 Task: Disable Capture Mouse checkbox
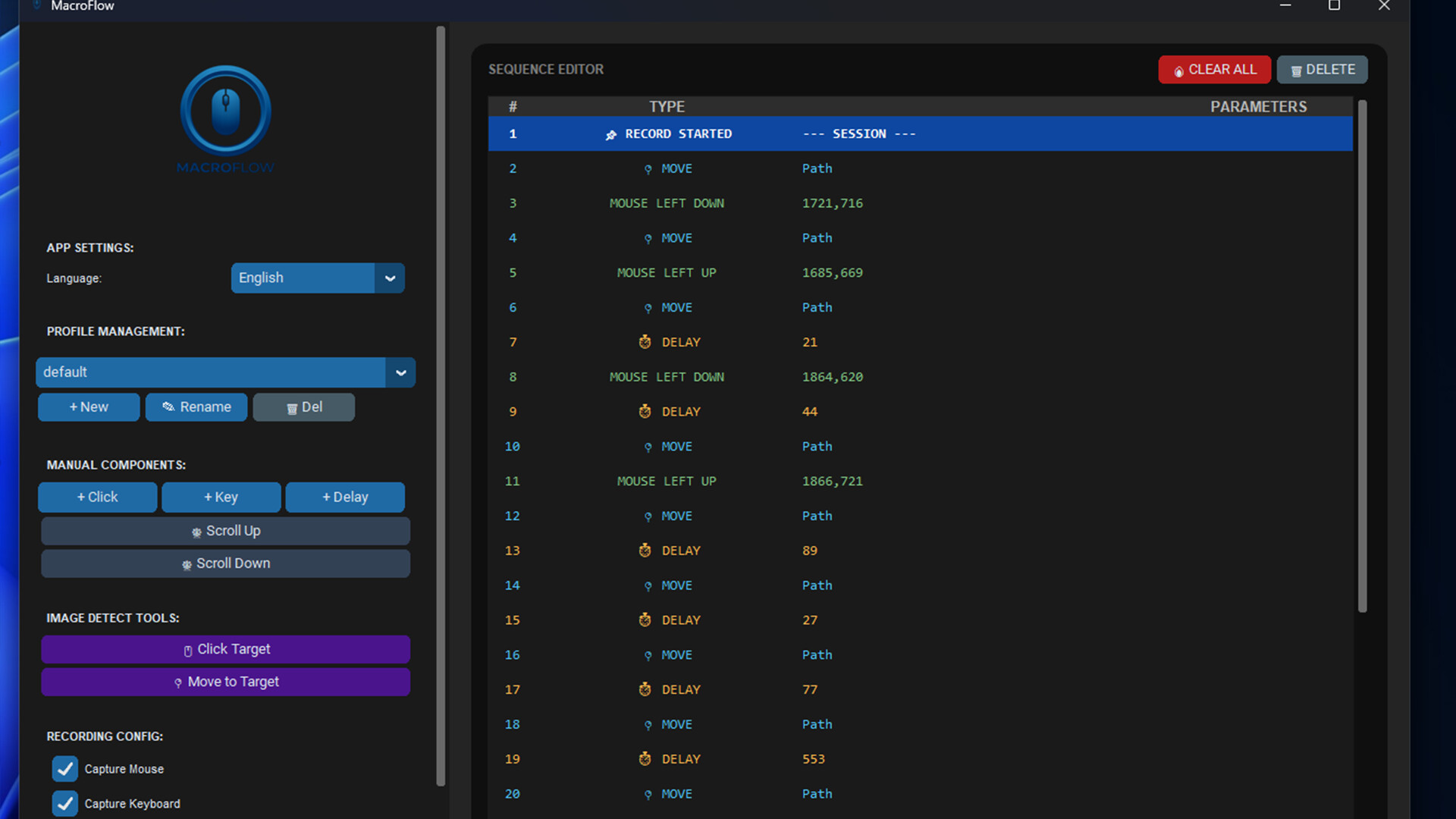[65, 769]
